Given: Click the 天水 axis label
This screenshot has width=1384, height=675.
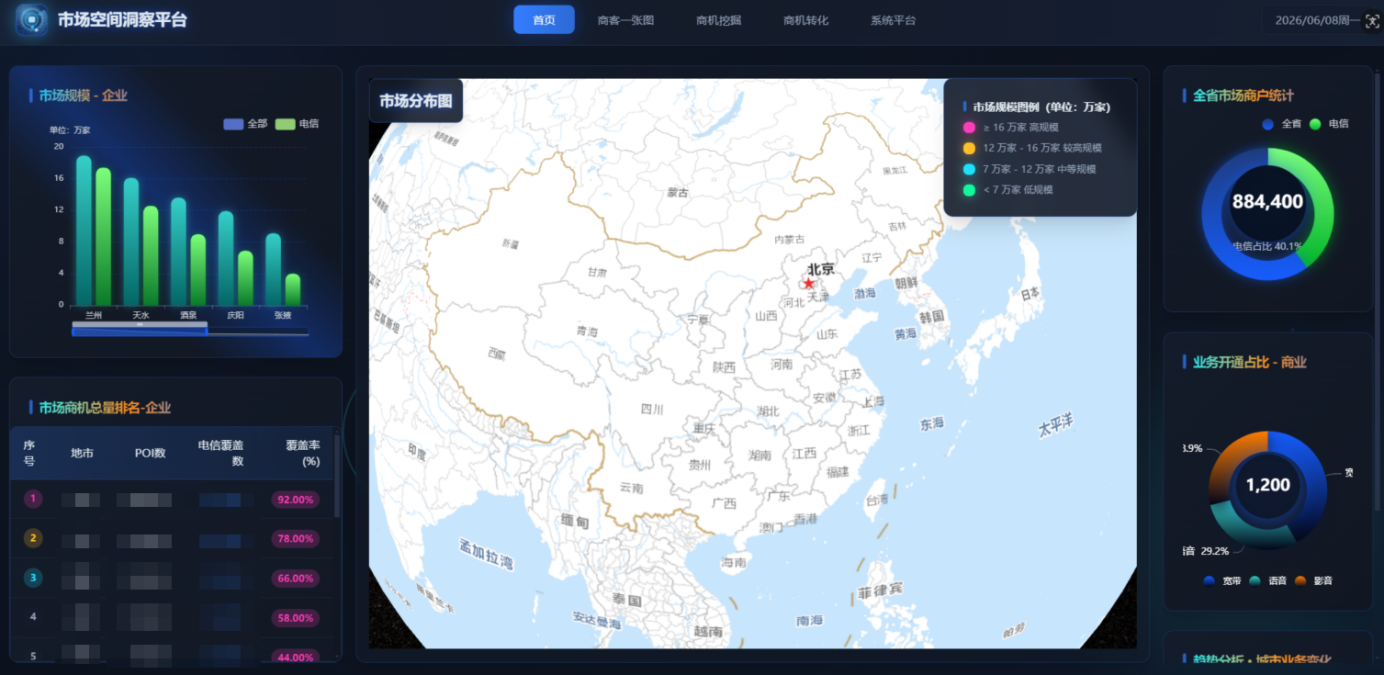Looking at the screenshot, I should pyautogui.click(x=141, y=315).
